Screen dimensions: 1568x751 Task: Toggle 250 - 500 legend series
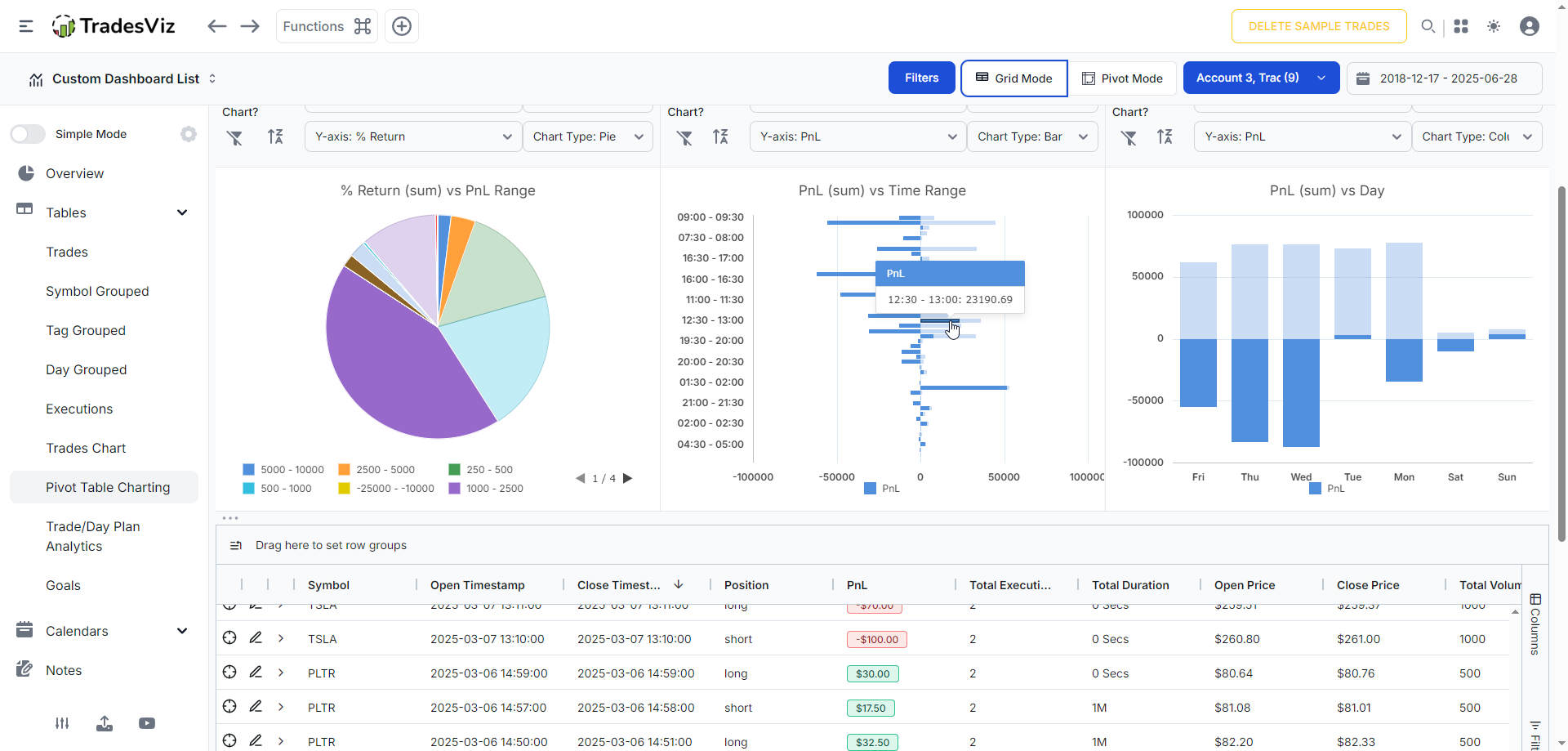tap(481, 470)
